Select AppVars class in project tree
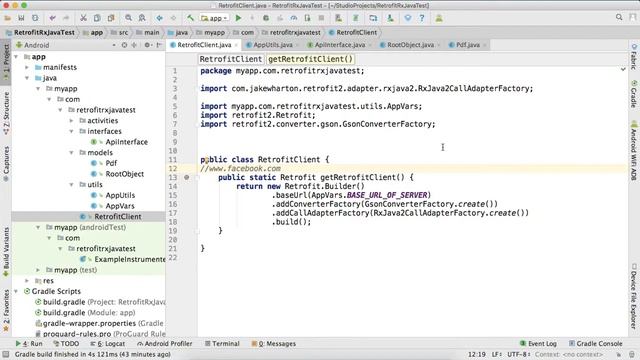 [x=120, y=206]
